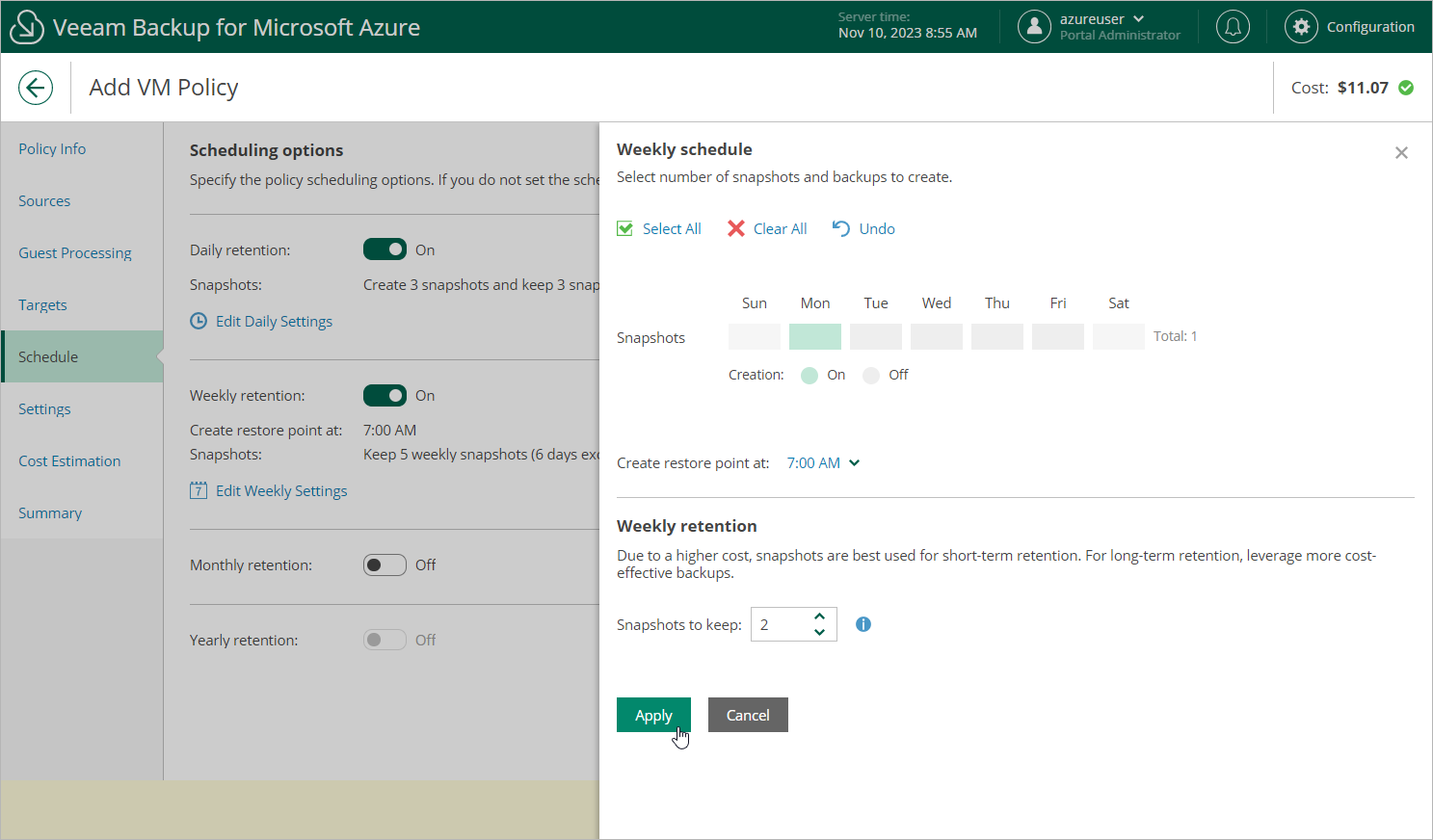Click the Portal Administrator role text
The width and height of the screenshot is (1433, 840).
pyautogui.click(x=1120, y=35)
